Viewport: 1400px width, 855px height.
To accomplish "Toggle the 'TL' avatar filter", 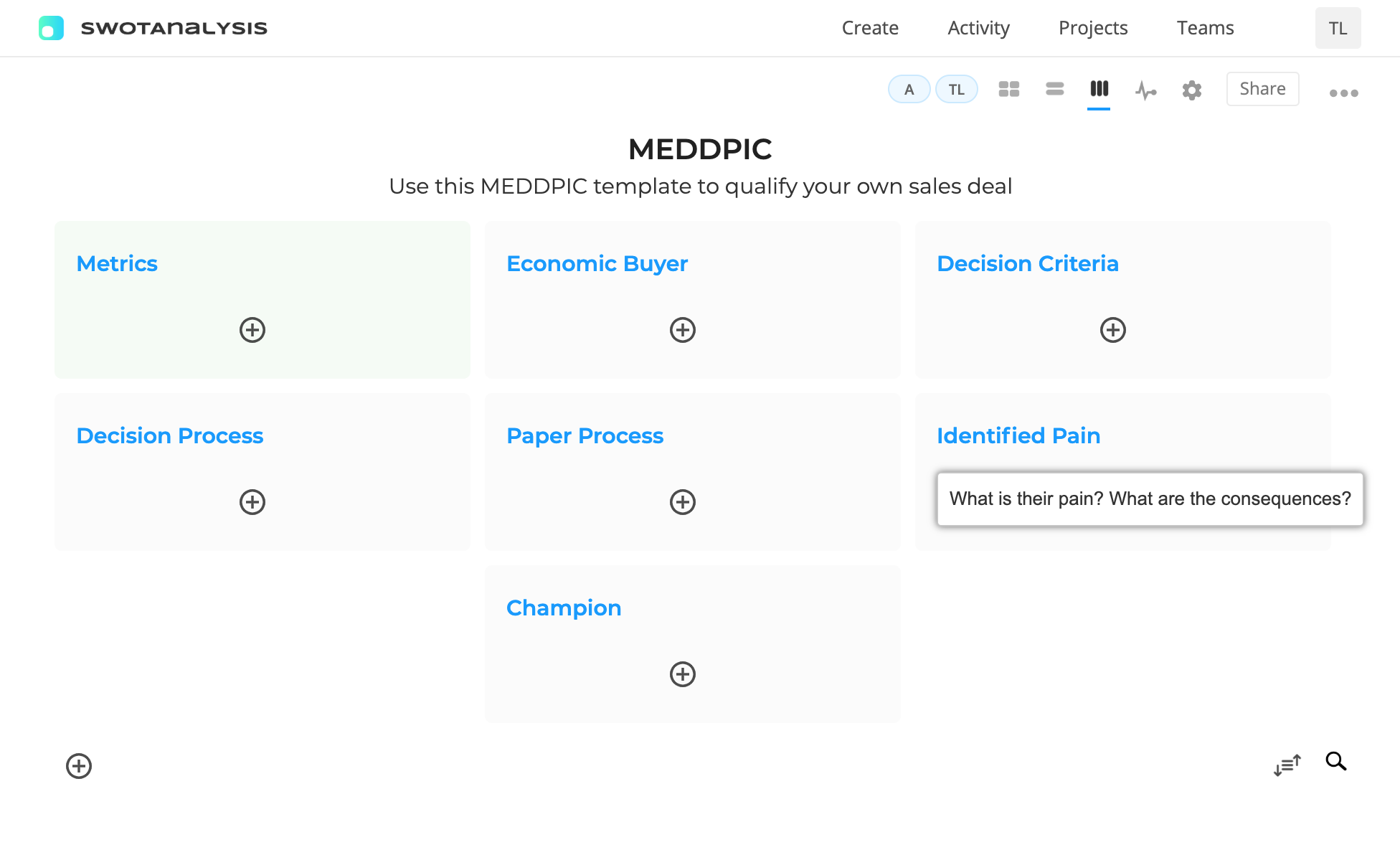I will click(x=956, y=89).
